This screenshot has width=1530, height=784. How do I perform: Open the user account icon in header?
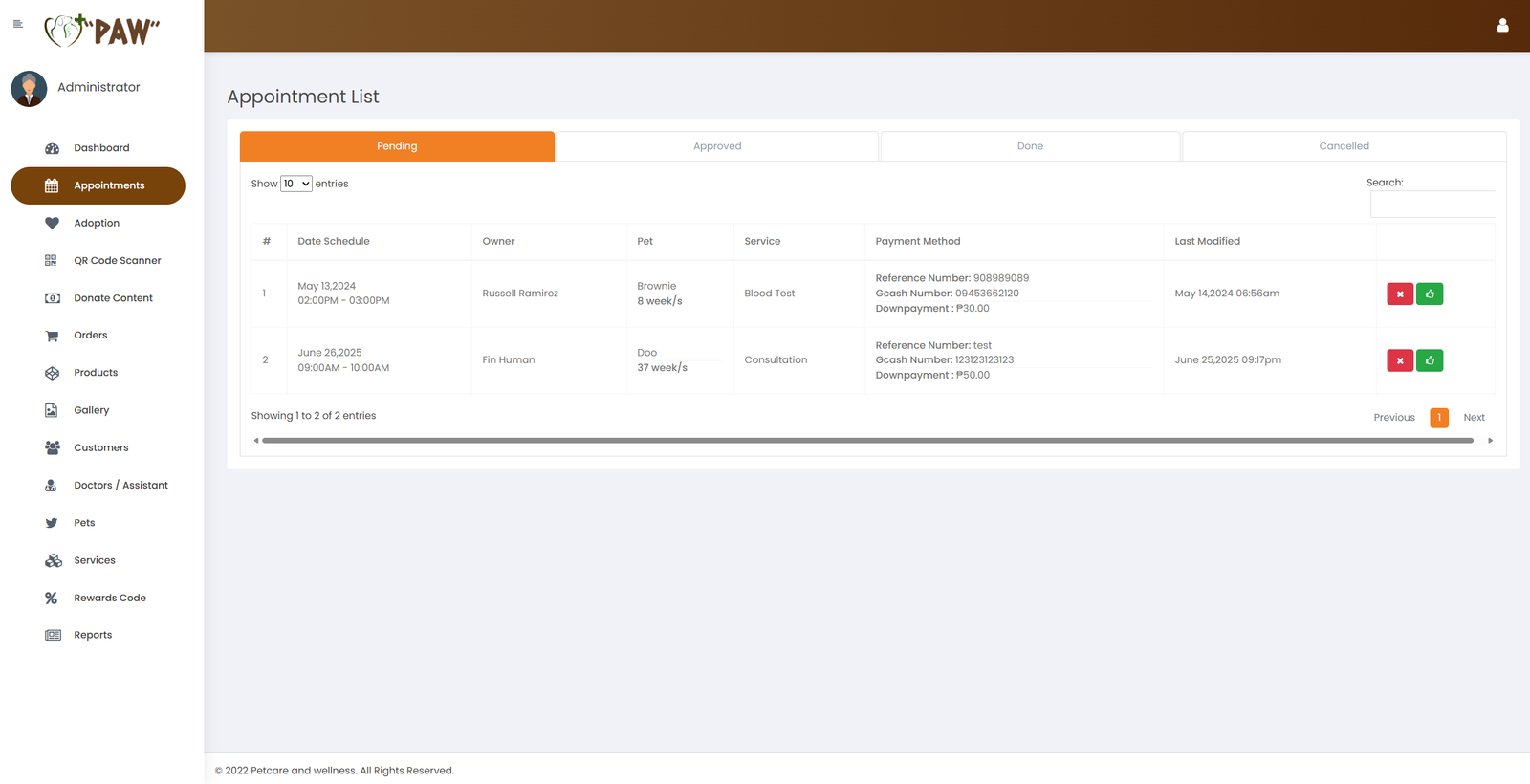pyautogui.click(x=1502, y=26)
